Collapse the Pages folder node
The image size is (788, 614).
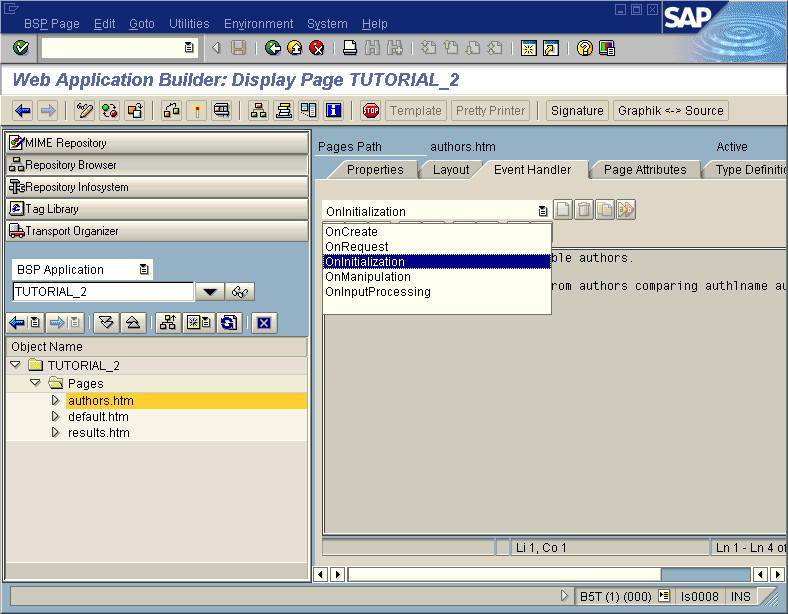[x=35, y=383]
